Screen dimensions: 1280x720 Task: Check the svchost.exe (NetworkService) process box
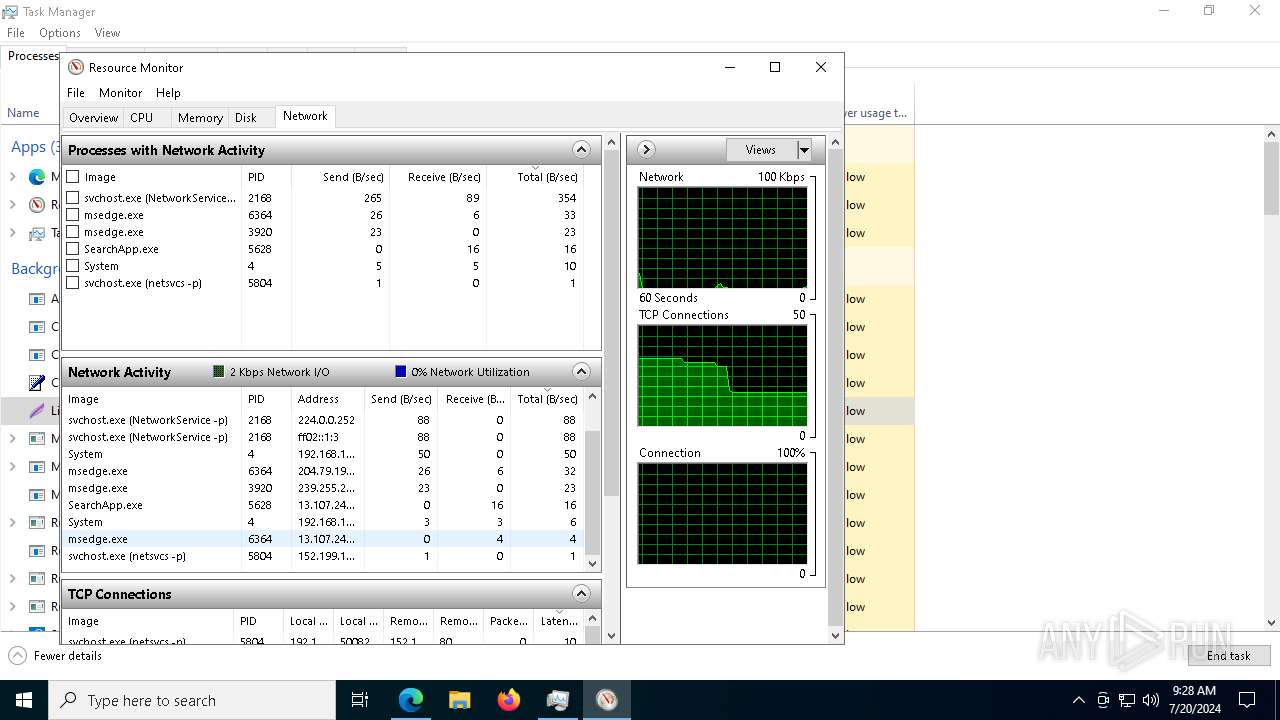(73, 198)
